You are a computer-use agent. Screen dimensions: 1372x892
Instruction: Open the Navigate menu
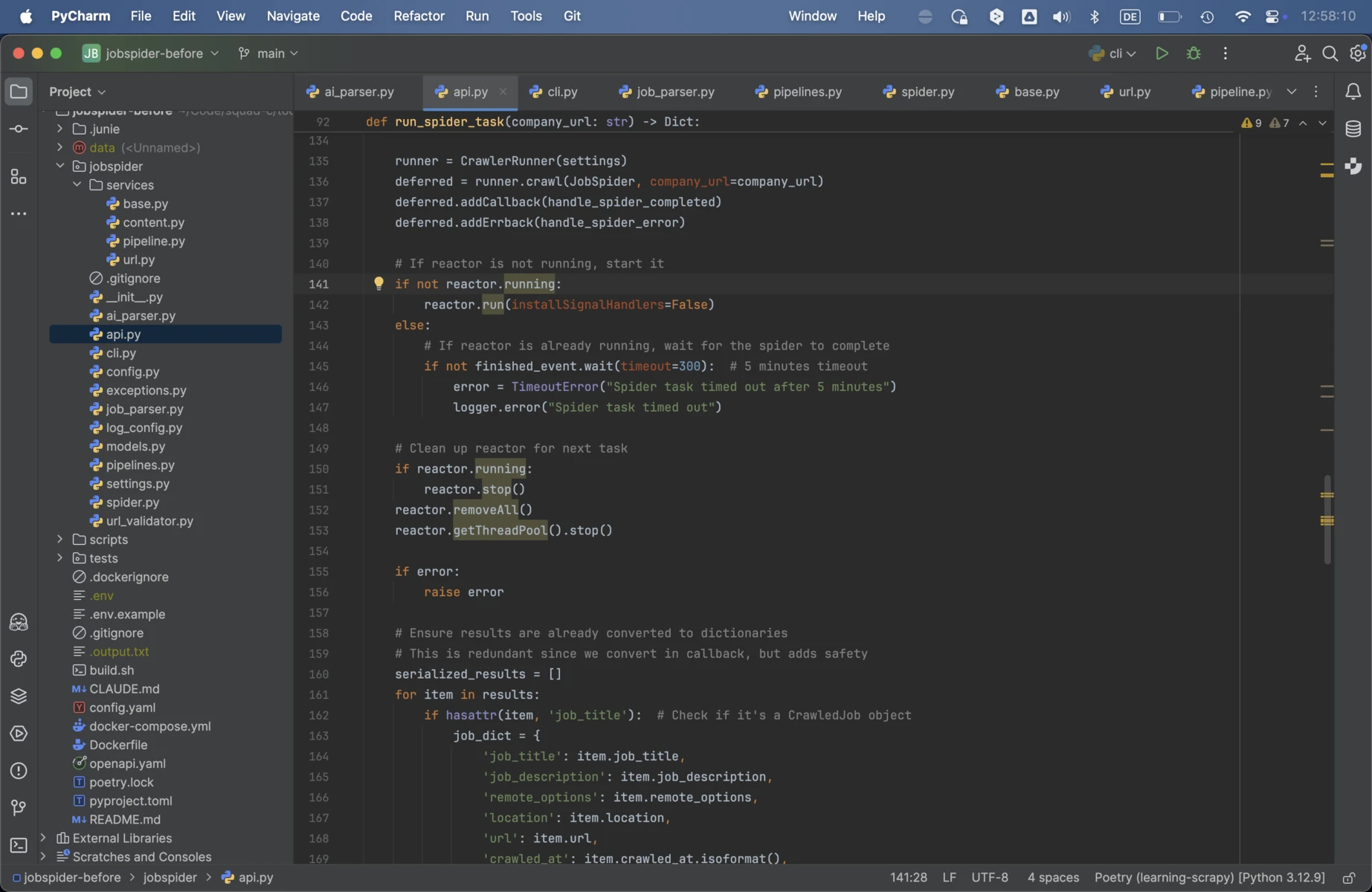(293, 16)
